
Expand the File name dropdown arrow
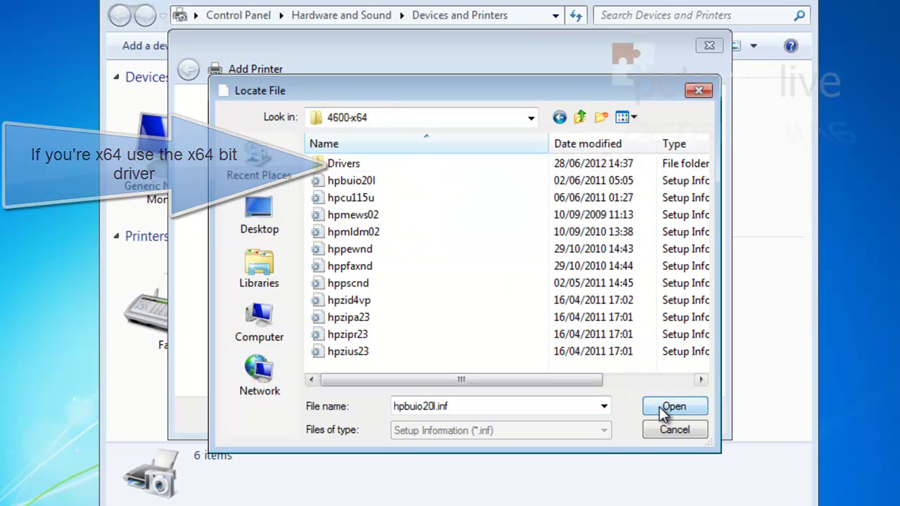604,406
